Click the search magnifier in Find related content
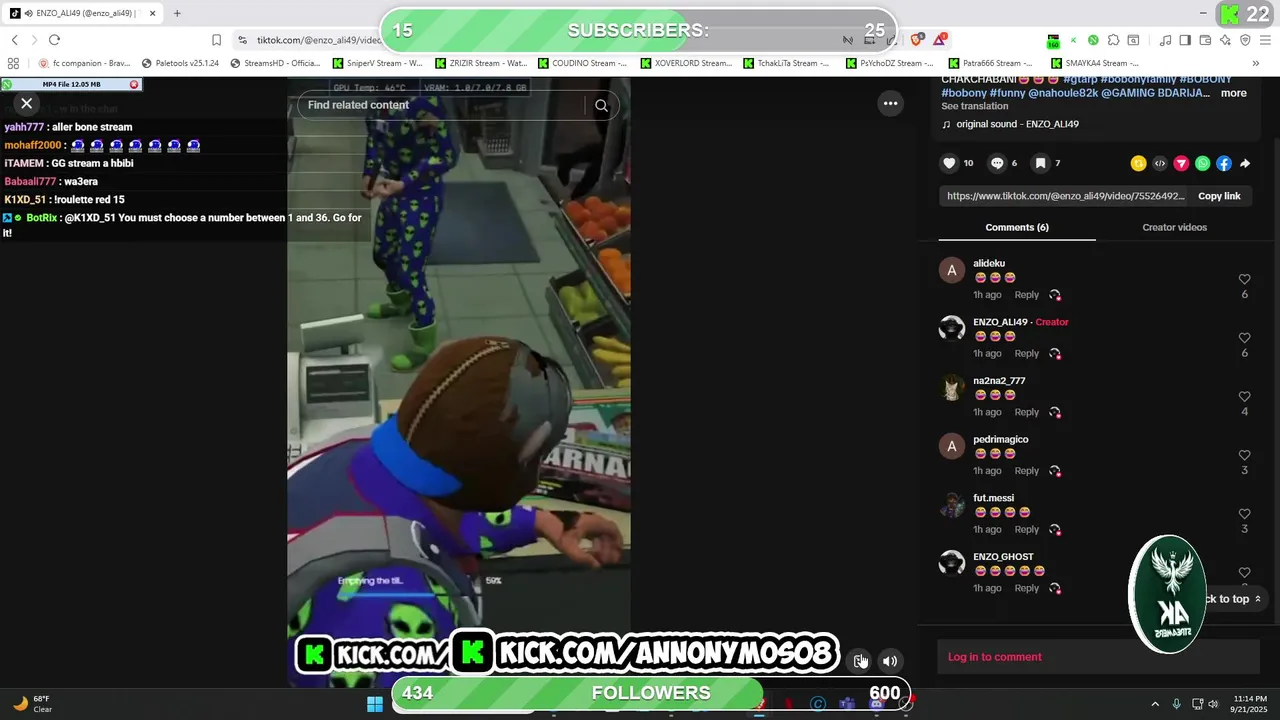 (x=601, y=105)
